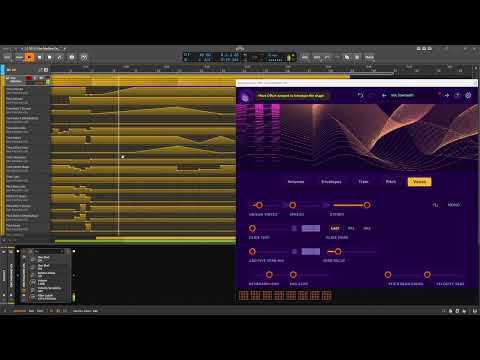Click the plugin help question mark icon
Screen dimensions: 480x360
(458, 95)
